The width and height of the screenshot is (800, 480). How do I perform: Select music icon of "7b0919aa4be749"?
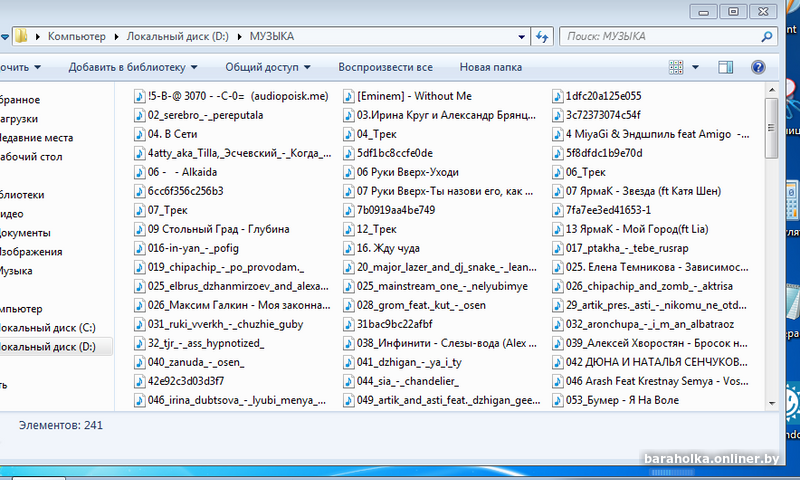(x=348, y=210)
